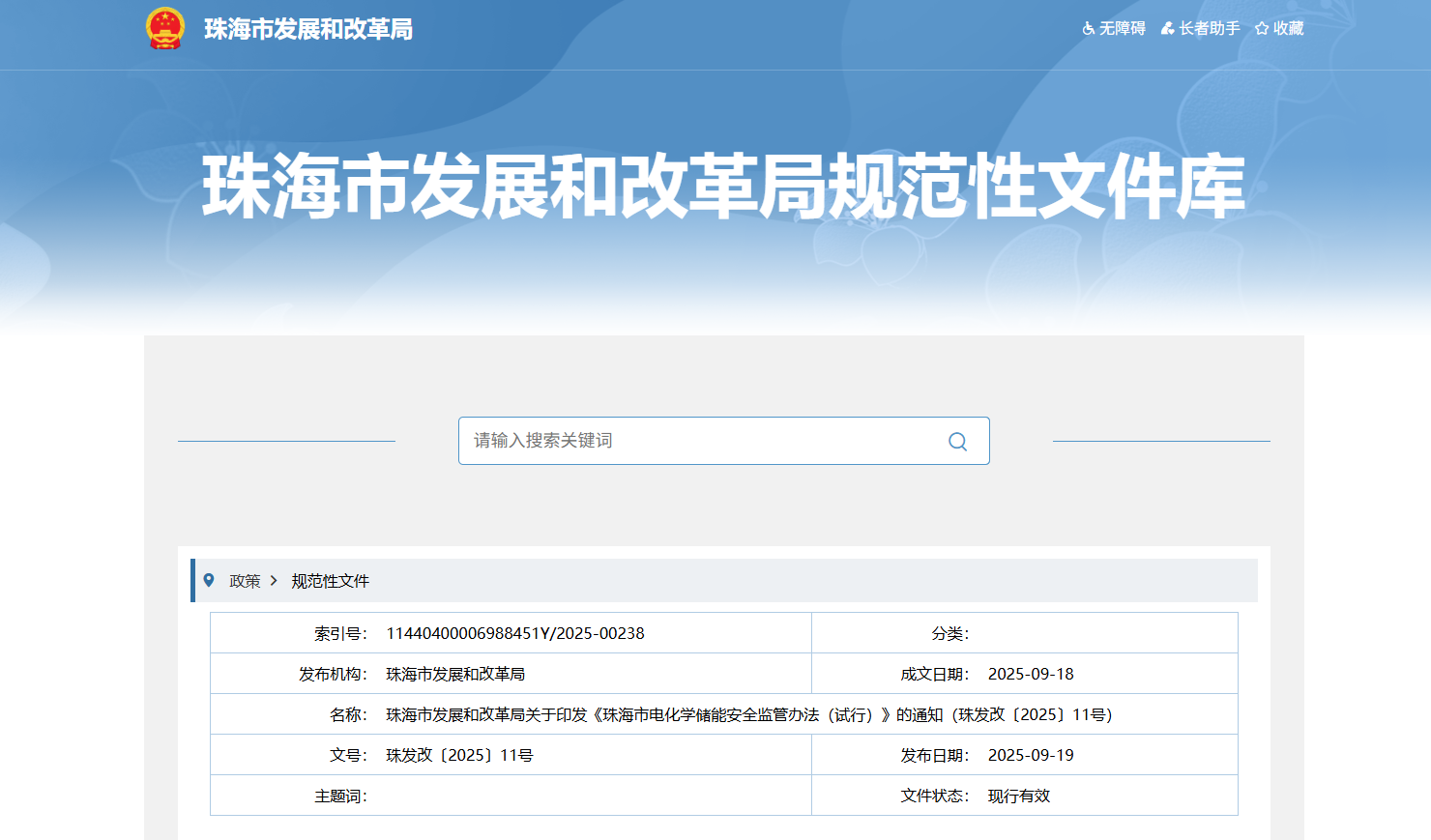This screenshot has width=1431, height=840.
Task: Click the national emblem logo
Action: (x=165, y=28)
